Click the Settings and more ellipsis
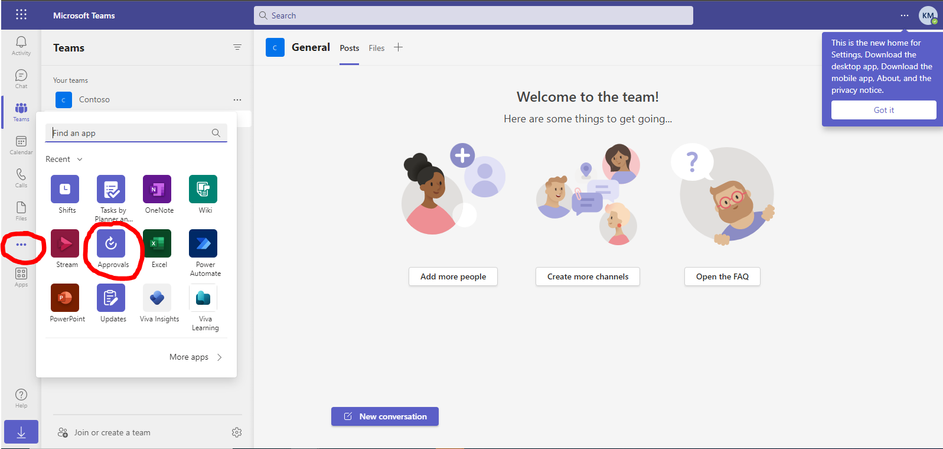The image size is (943, 449). tap(905, 15)
